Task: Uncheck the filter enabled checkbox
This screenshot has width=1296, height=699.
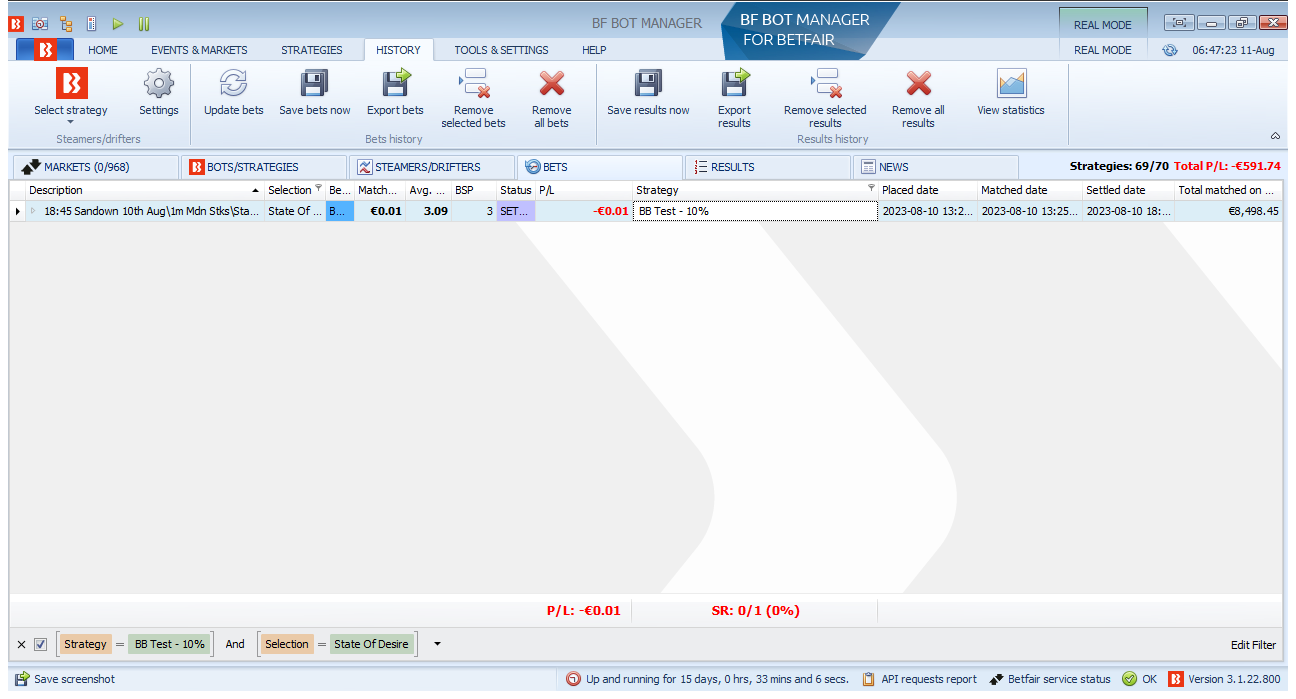Action: point(40,644)
